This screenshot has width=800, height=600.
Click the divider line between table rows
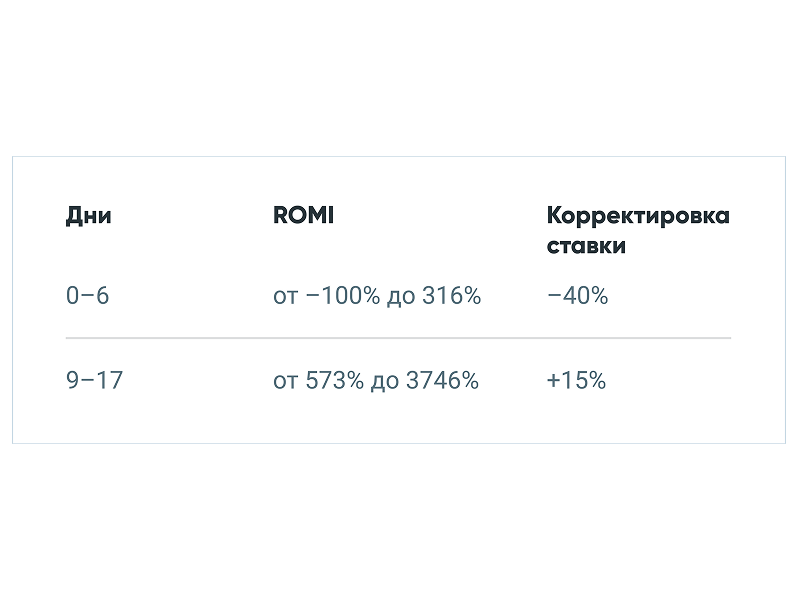[398, 338]
